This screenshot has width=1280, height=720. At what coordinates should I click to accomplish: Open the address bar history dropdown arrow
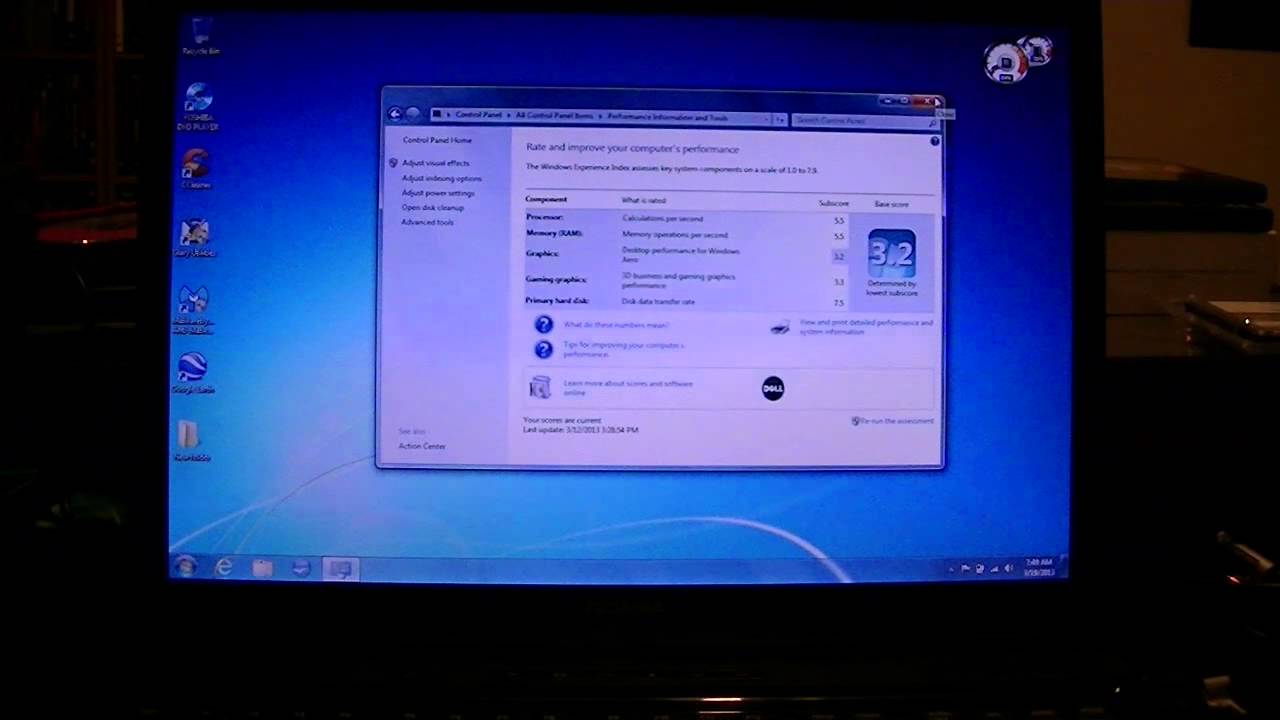(767, 119)
